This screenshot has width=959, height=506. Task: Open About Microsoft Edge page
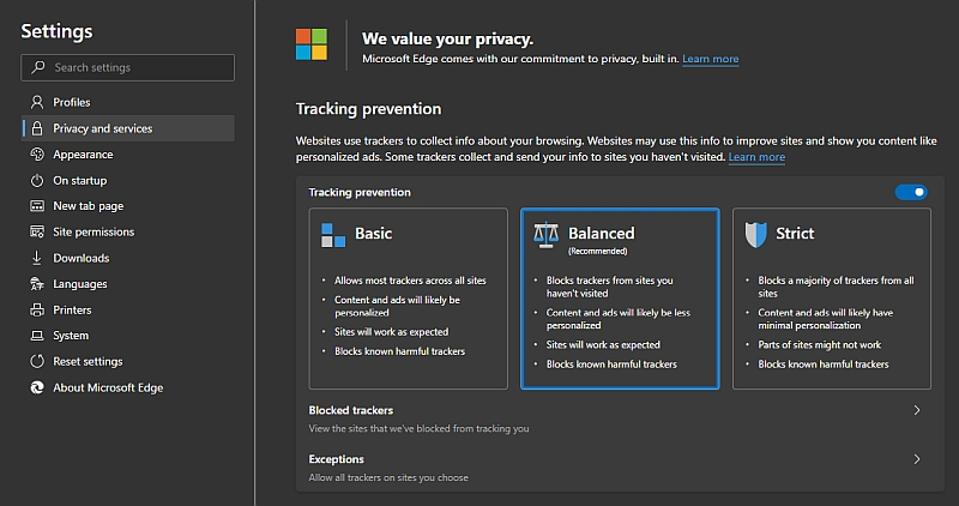click(x=128, y=387)
